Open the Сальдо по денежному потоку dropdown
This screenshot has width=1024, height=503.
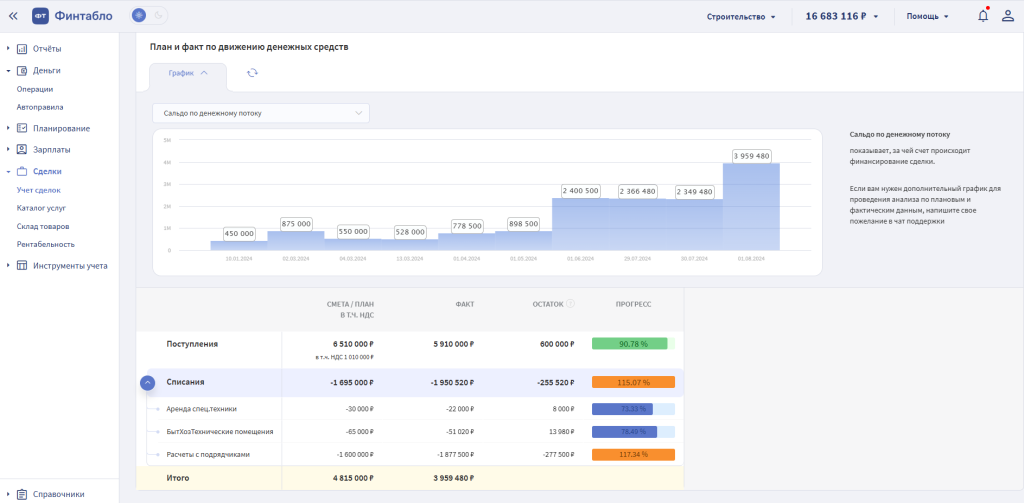click(x=261, y=113)
